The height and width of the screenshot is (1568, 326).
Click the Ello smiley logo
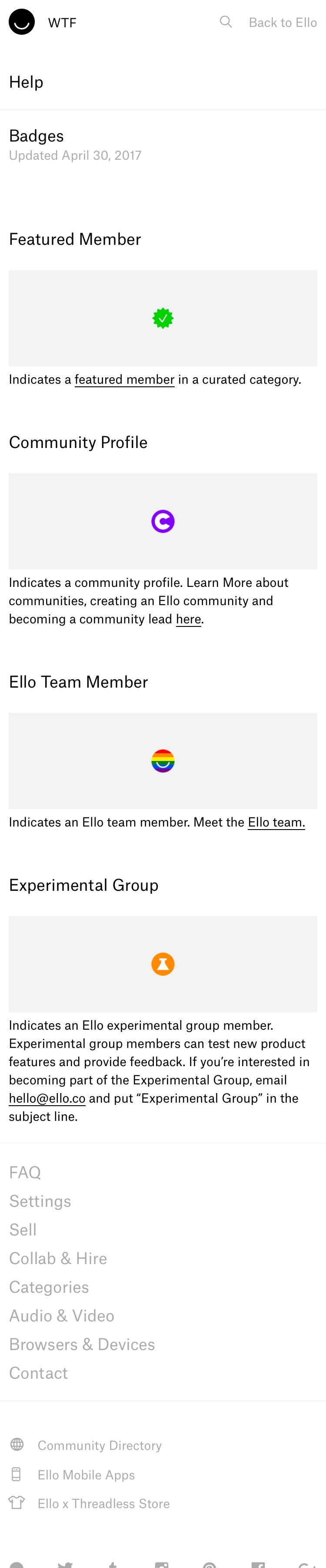tap(21, 22)
